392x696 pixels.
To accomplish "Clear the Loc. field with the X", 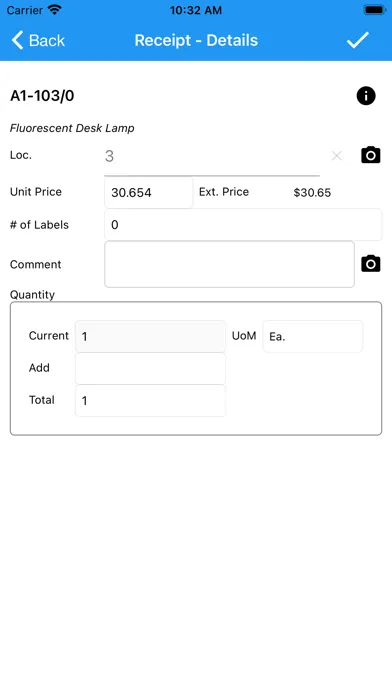I will 337,155.
